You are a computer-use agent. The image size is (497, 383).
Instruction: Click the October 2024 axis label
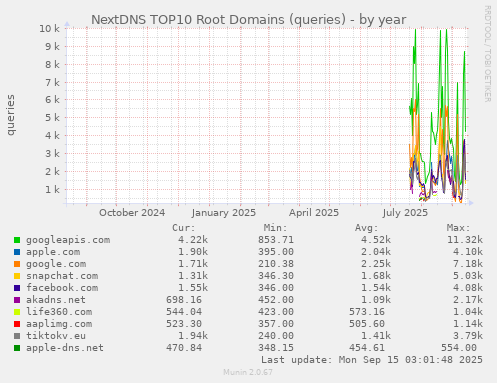(x=132, y=213)
